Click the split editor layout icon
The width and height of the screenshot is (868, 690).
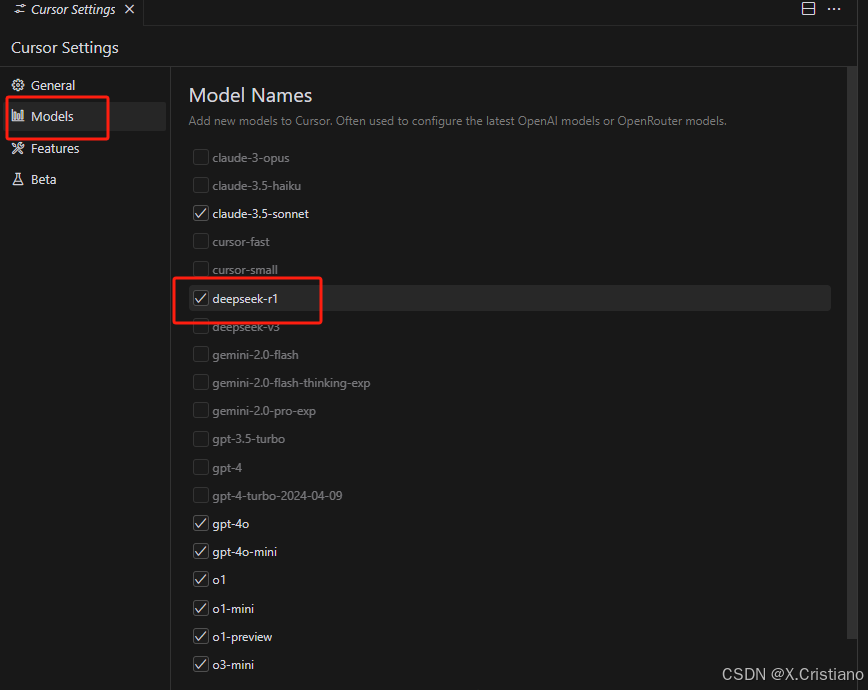point(808,8)
